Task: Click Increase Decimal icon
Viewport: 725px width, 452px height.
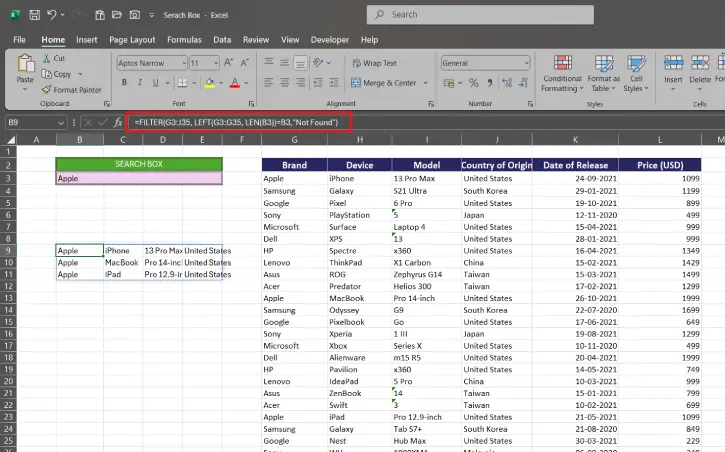Action: [x=507, y=83]
